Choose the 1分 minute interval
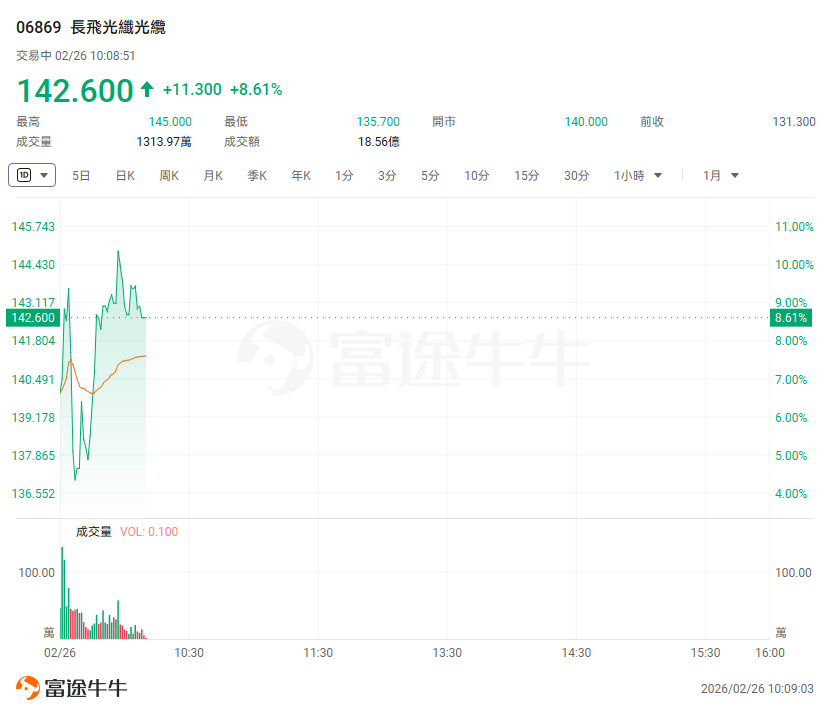Image resolution: width=830 pixels, height=715 pixels. tap(344, 176)
